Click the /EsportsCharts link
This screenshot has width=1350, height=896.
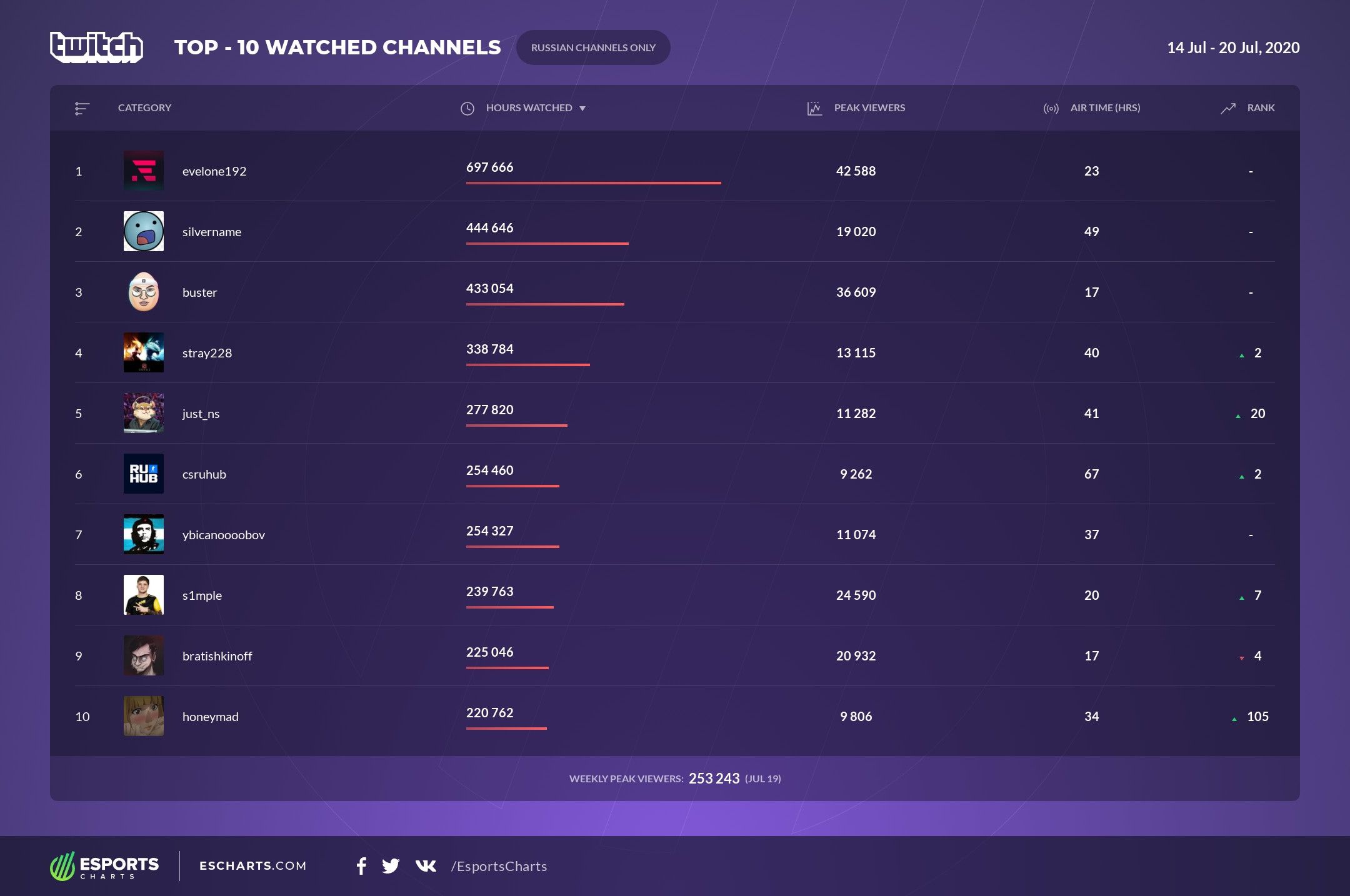tap(499, 867)
